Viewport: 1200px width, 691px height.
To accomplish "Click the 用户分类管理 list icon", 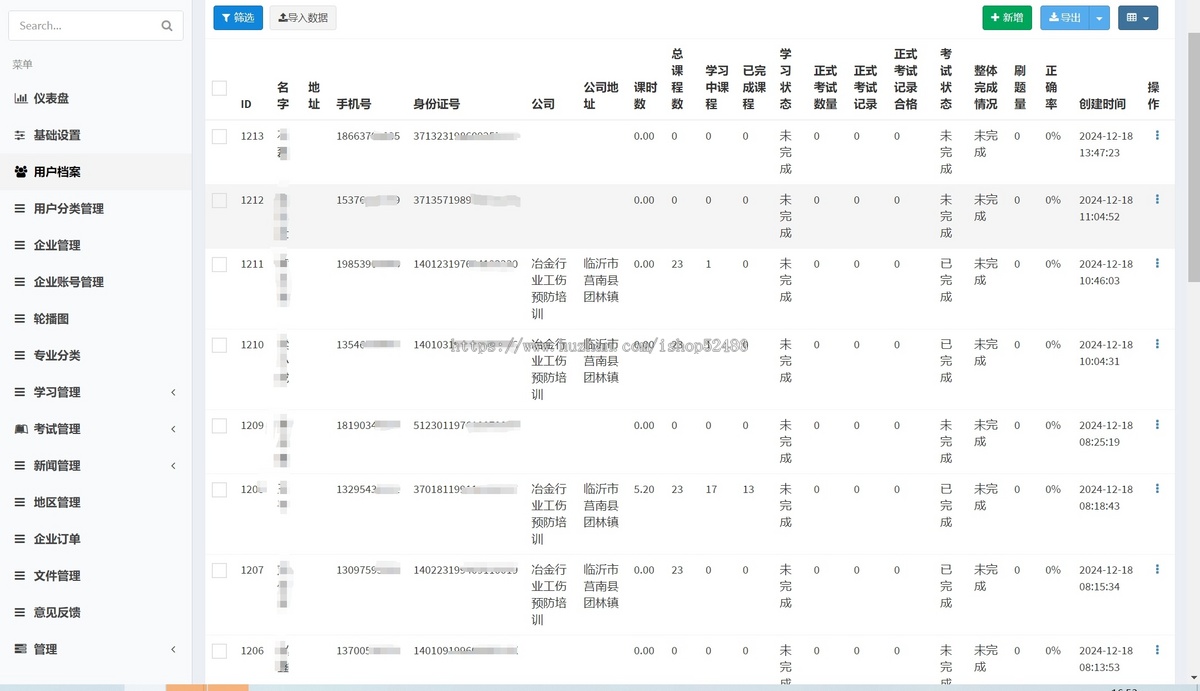I will click(20, 209).
